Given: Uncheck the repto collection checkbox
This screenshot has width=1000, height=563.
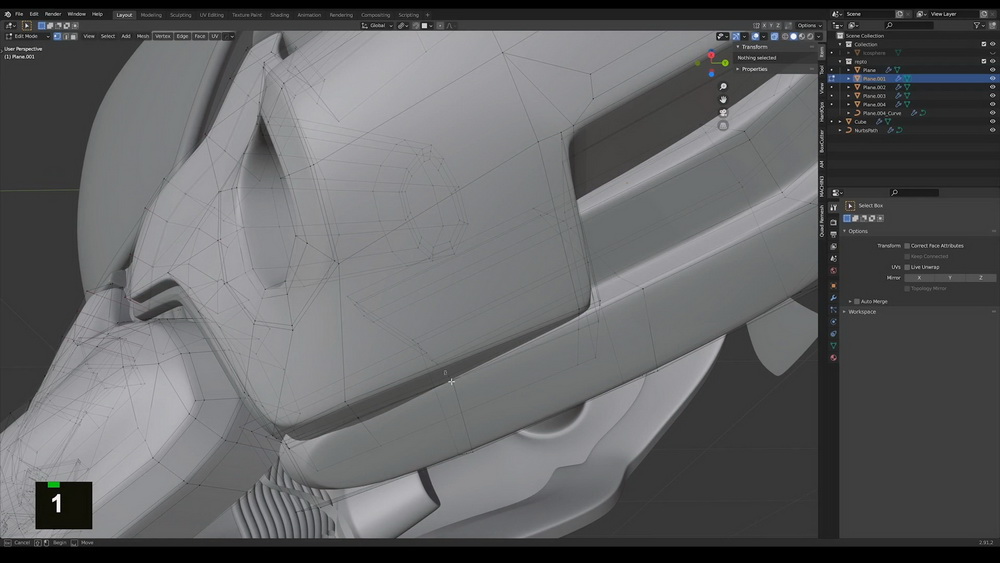Looking at the screenshot, I should click(x=983, y=61).
